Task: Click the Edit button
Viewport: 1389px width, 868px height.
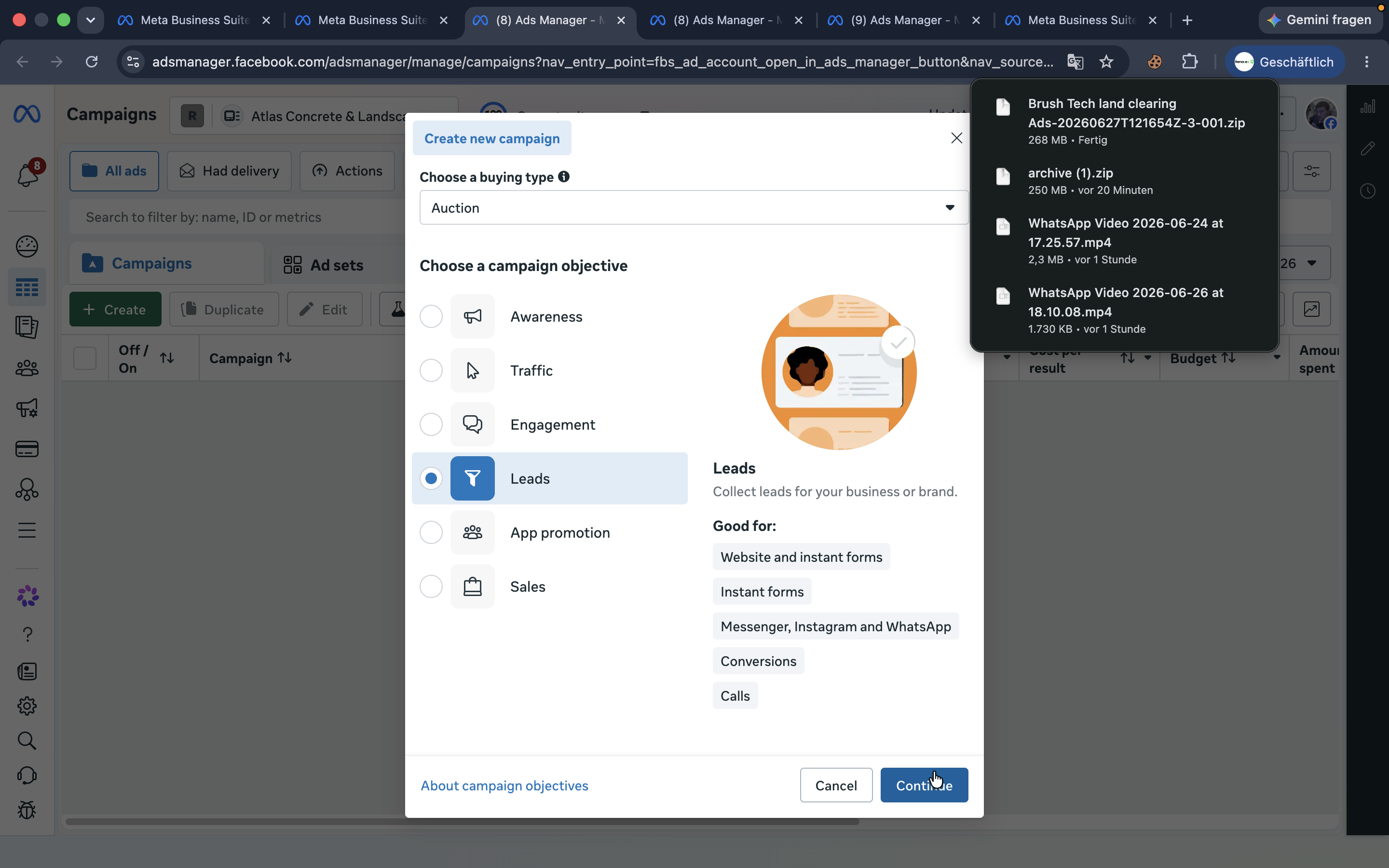Action: coord(324,310)
